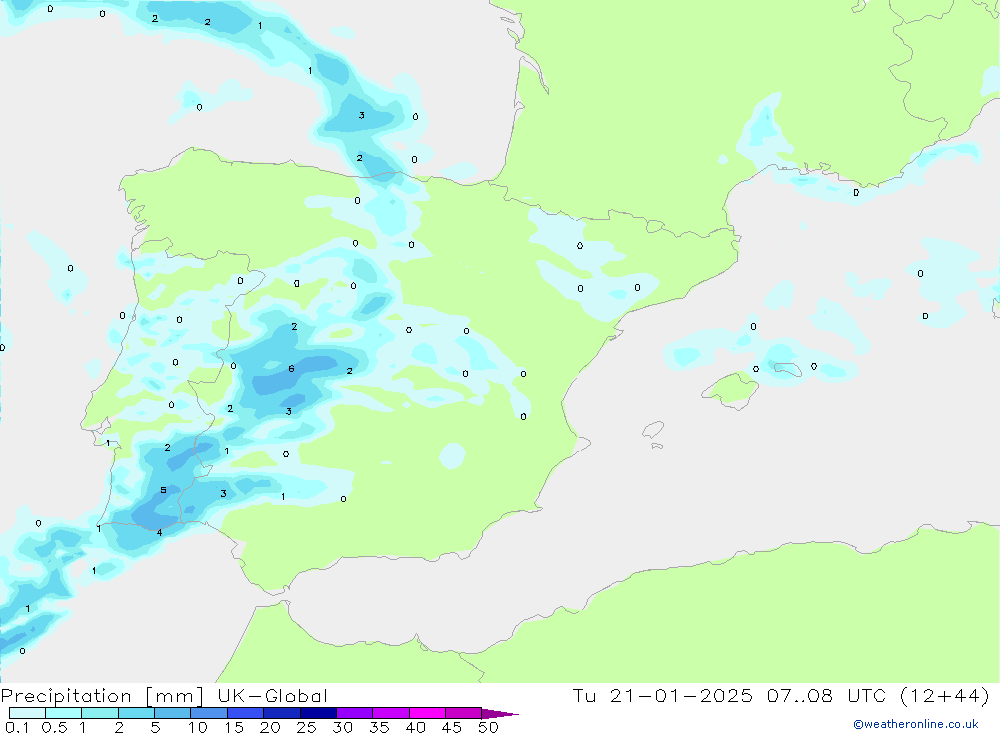
Task: Click the 'UK-Global' model name text
Action: click(x=272, y=695)
